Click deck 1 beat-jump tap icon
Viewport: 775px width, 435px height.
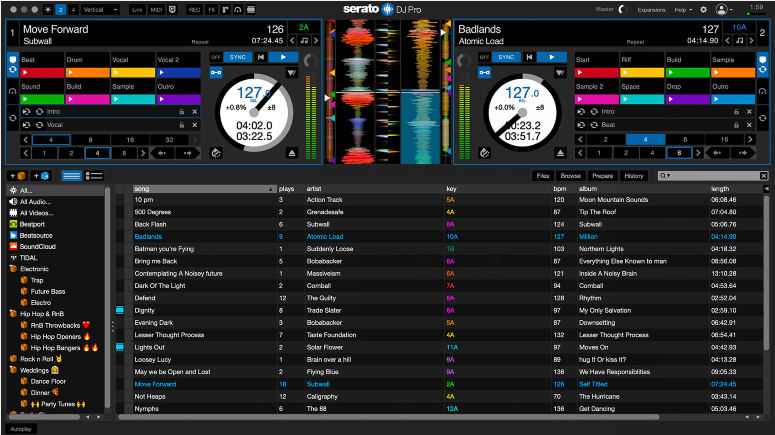pyautogui.click(x=216, y=153)
